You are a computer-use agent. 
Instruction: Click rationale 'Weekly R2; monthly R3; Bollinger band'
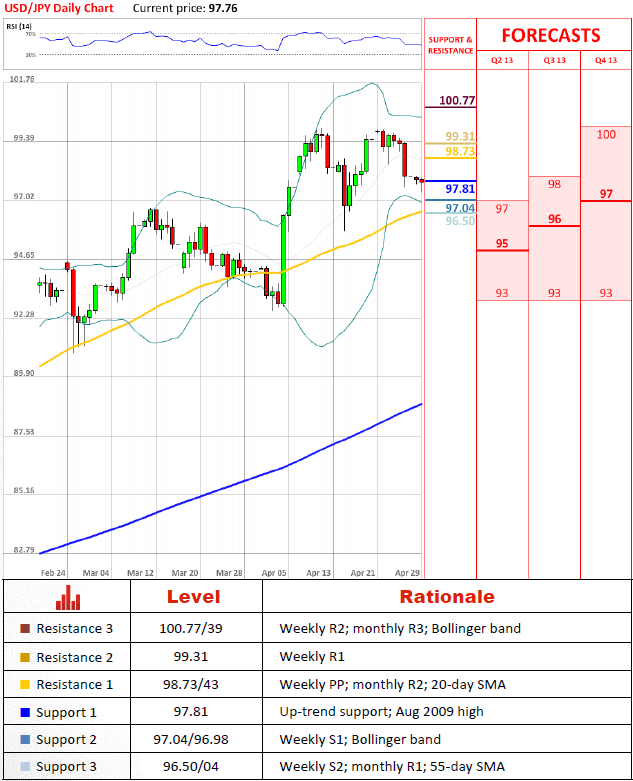[x=400, y=629]
